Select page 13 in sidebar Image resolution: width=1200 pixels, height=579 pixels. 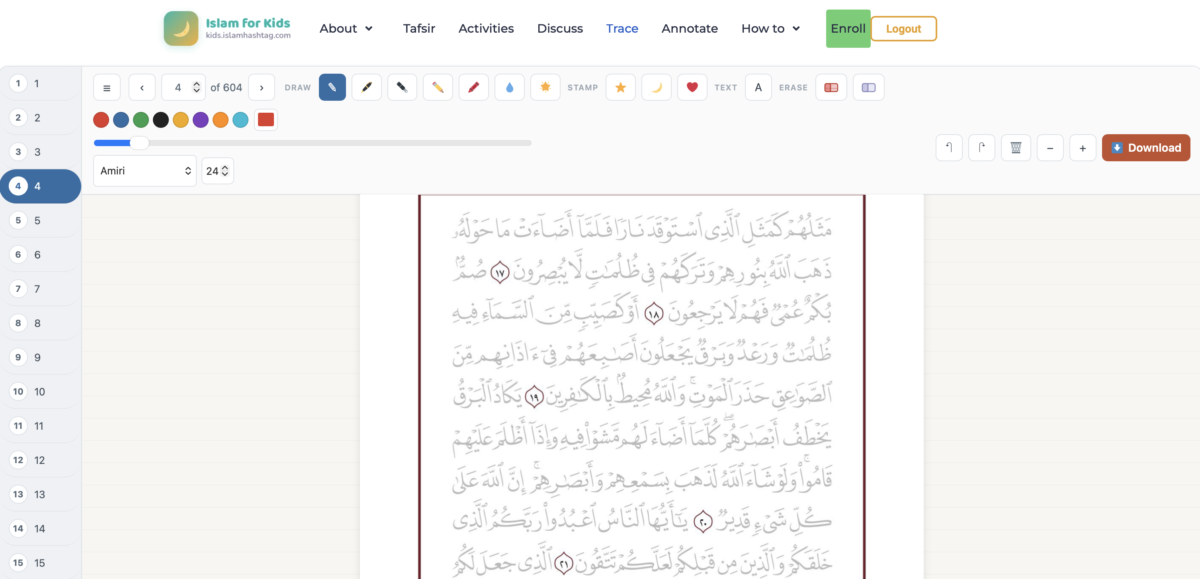click(x=40, y=495)
